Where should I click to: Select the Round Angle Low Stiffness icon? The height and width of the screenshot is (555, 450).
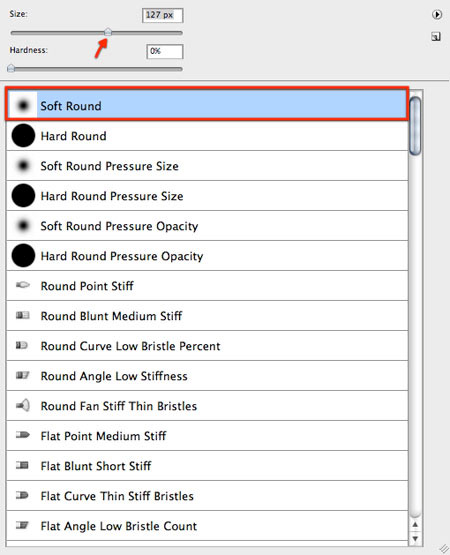[23, 375]
